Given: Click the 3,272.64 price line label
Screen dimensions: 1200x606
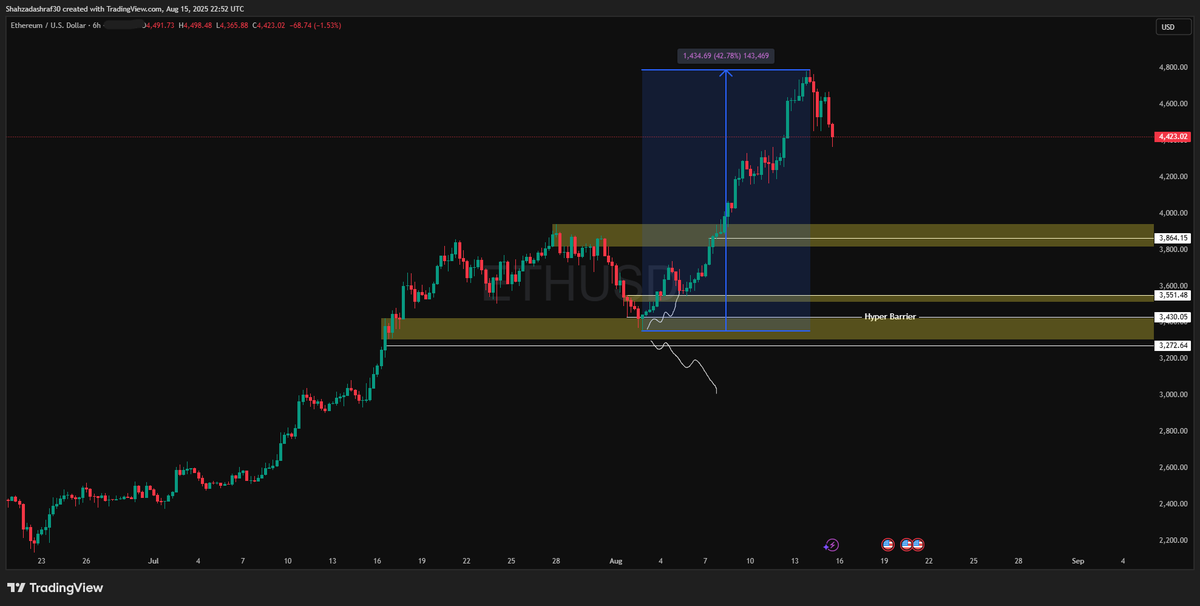Looking at the screenshot, I should tap(1172, 345).
